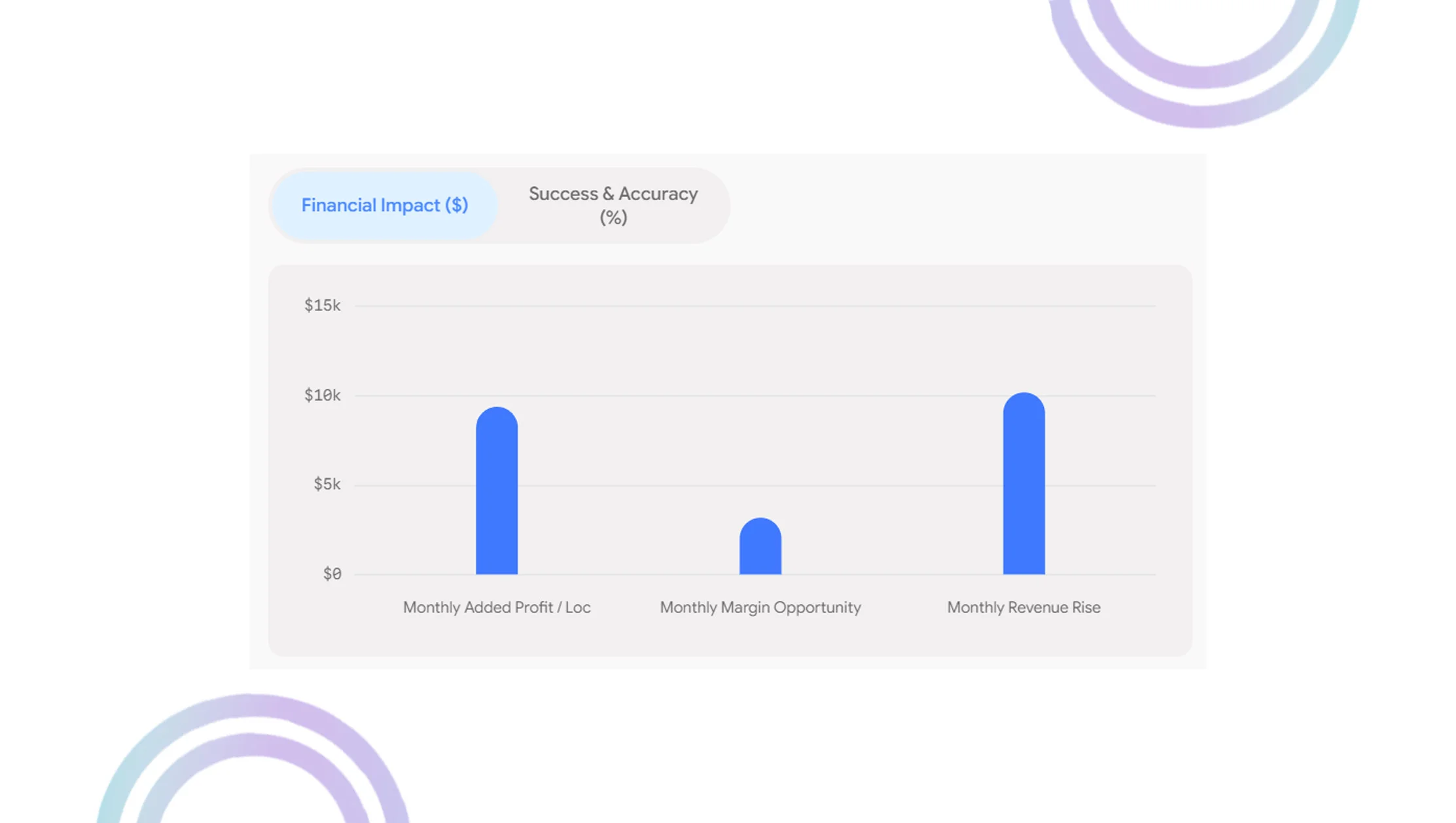Click the Monthly Revenue Rise label
Screen dimensions: 1456x823
1024,608
